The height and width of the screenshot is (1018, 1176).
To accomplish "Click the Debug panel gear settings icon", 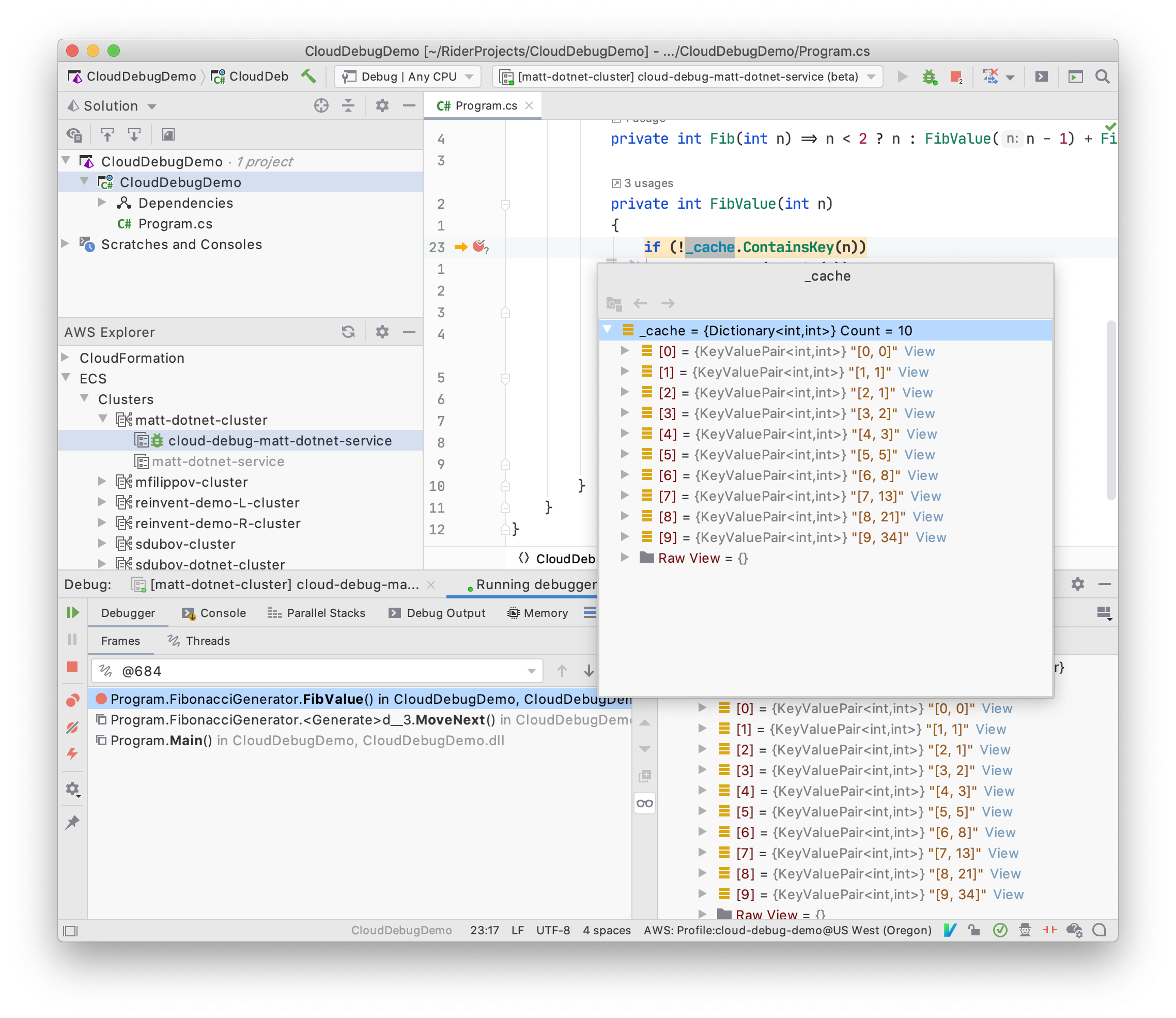I will pos(1078,584).
